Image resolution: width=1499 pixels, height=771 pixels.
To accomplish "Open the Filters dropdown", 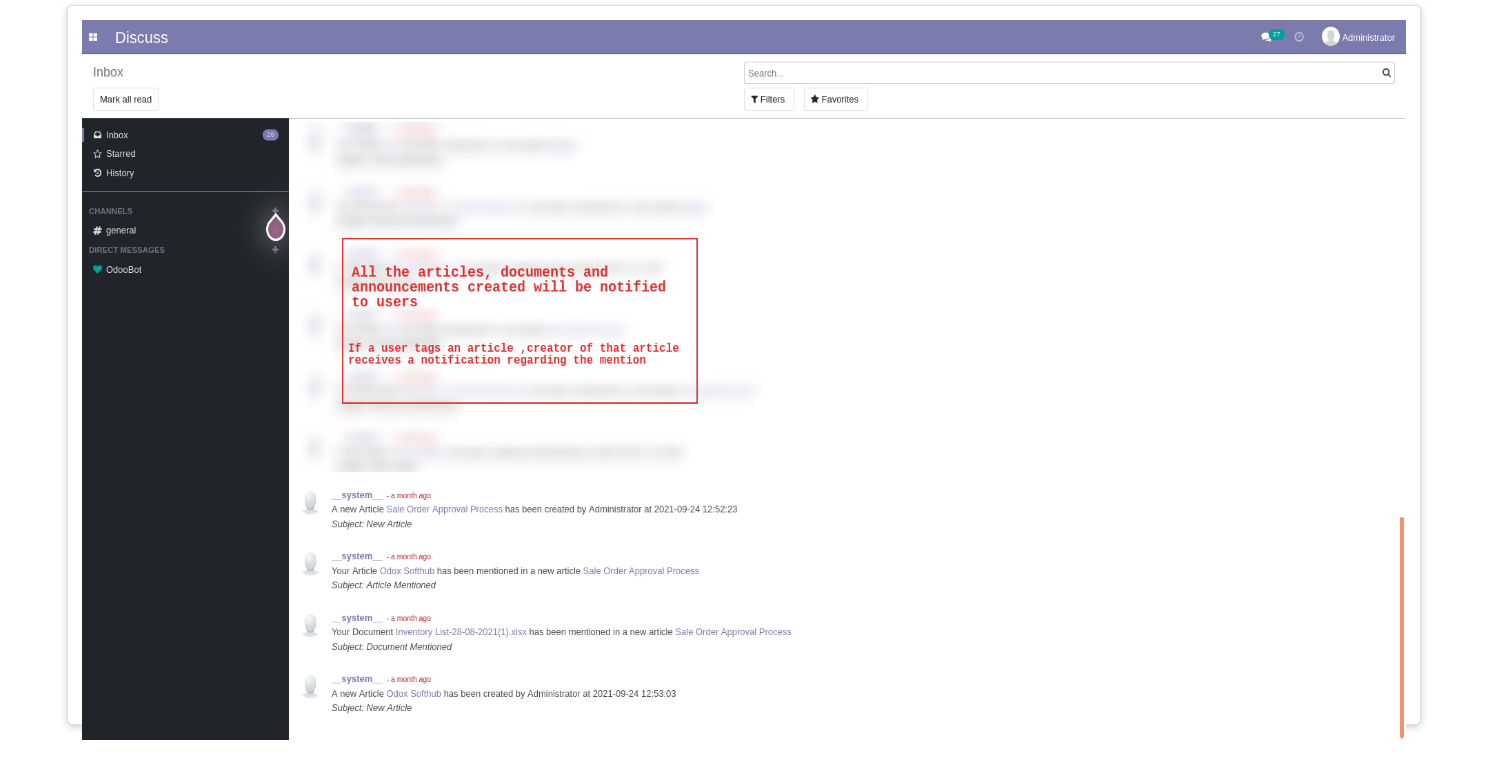I will coord(769,99).
